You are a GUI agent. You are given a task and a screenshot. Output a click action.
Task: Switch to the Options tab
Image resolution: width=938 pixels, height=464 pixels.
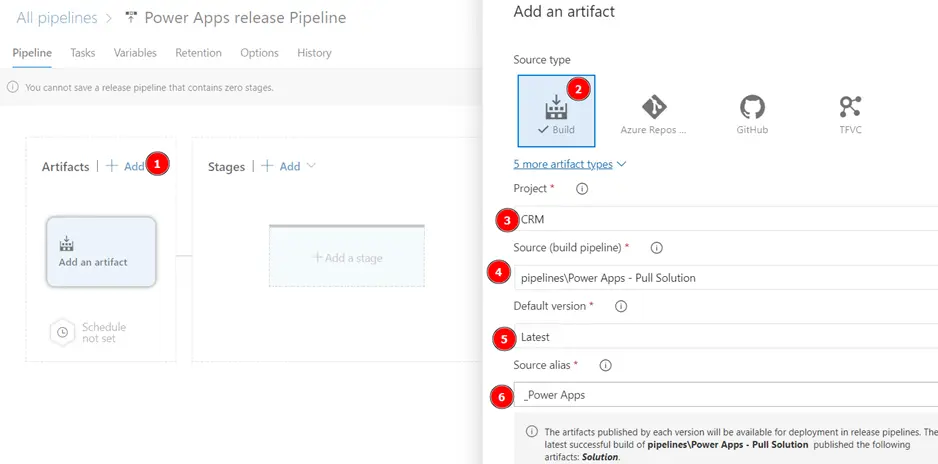pyautogui.click(x=260, y=53)
